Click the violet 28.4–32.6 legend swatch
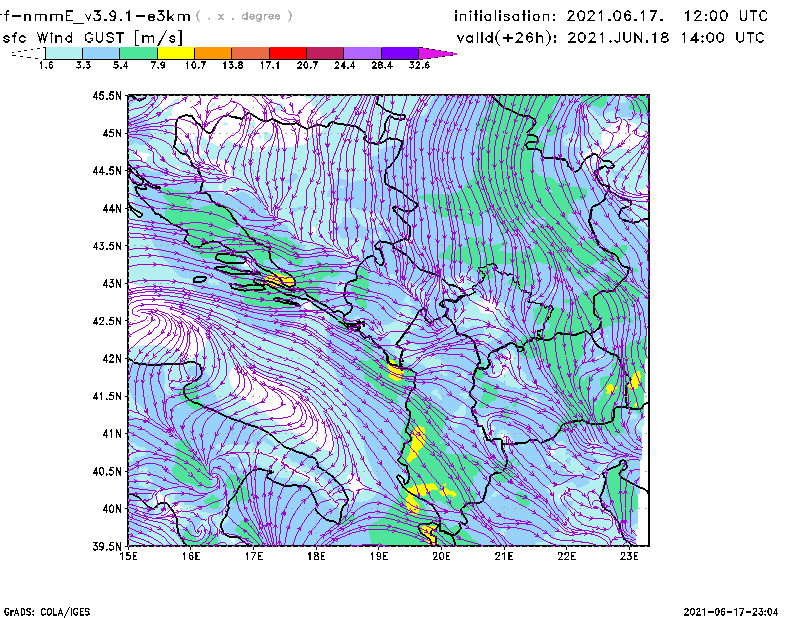Viewport: 800px width, 618px height. (399, 53)
